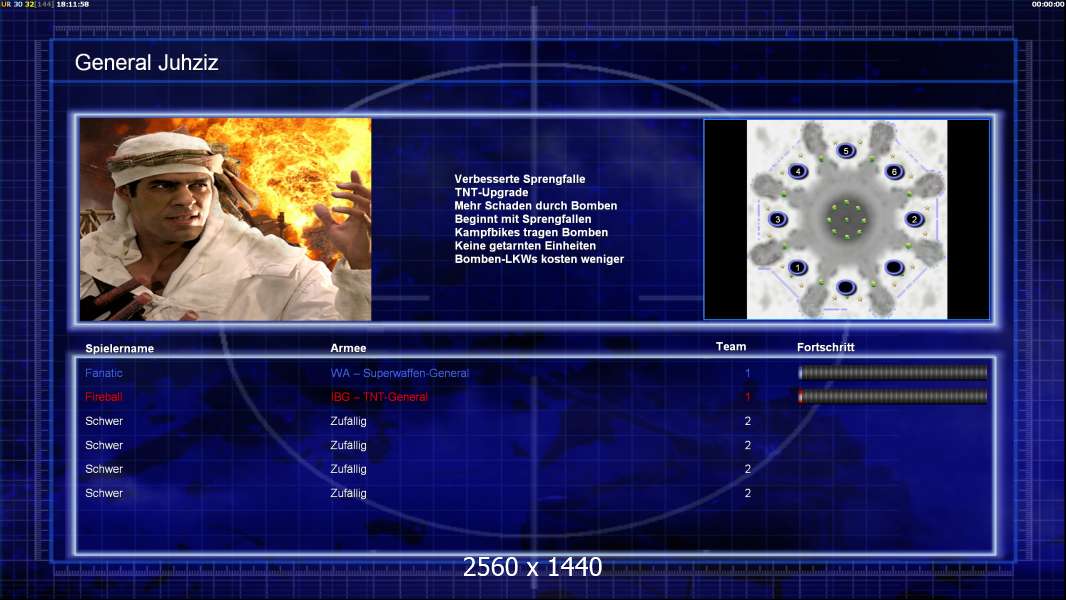Click the Armee column header

click(348, 348)
